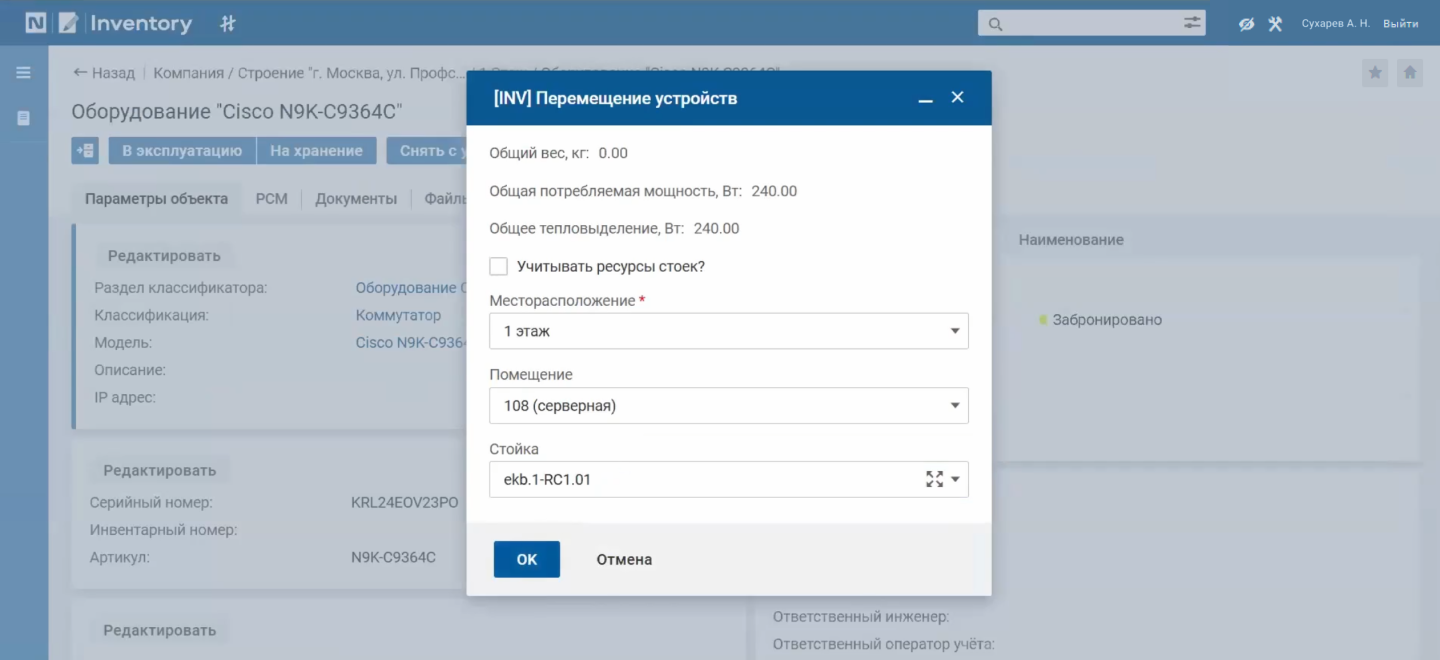
Task: Switch to the Документы tab
Action: point(356,199)
